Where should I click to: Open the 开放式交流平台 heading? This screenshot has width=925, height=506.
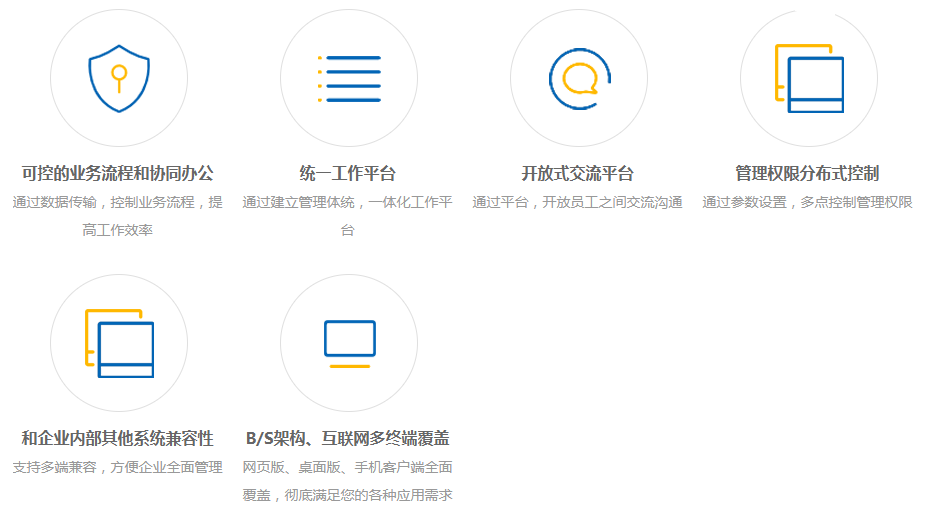pos(578,173)
